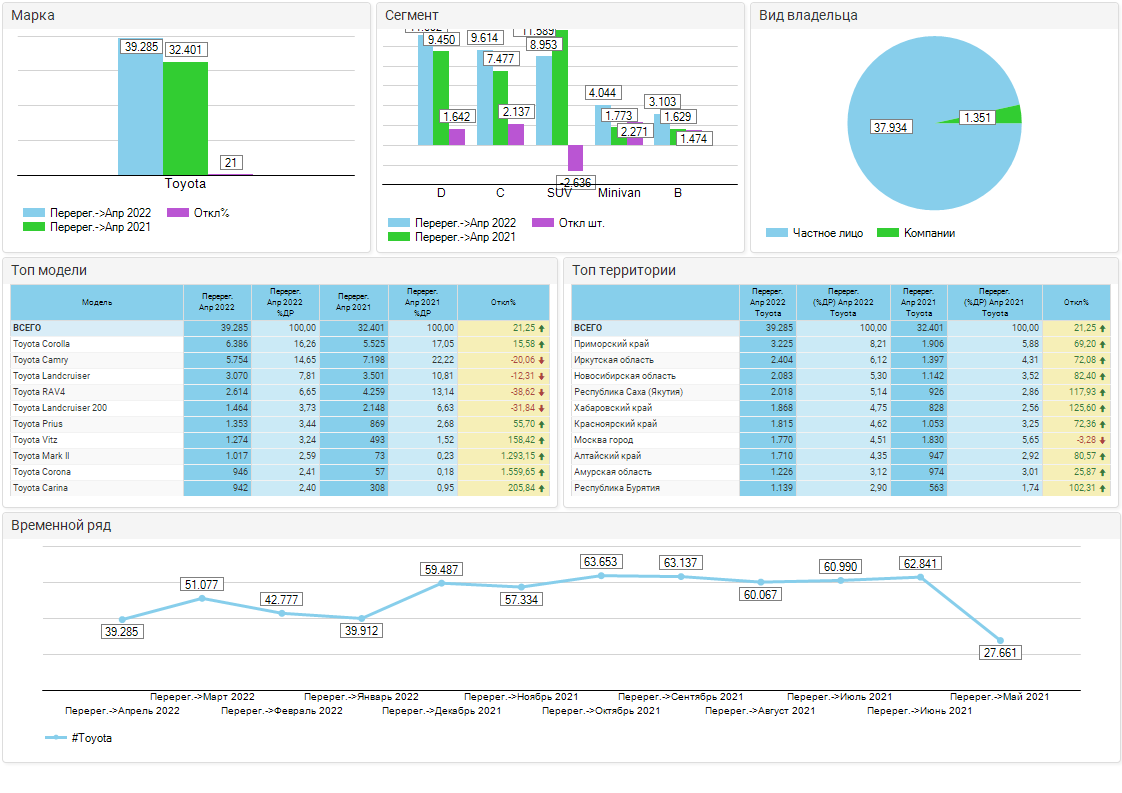Click the Хабаровский край territory name
The height and width of the screenshot is (793, 1122).
pyautogui.click(x=613, y=408)
